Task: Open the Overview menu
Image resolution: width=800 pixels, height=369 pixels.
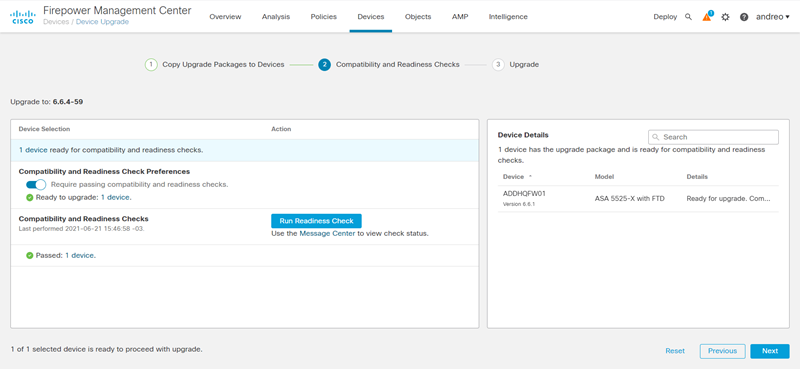Action: click(225, 17)
